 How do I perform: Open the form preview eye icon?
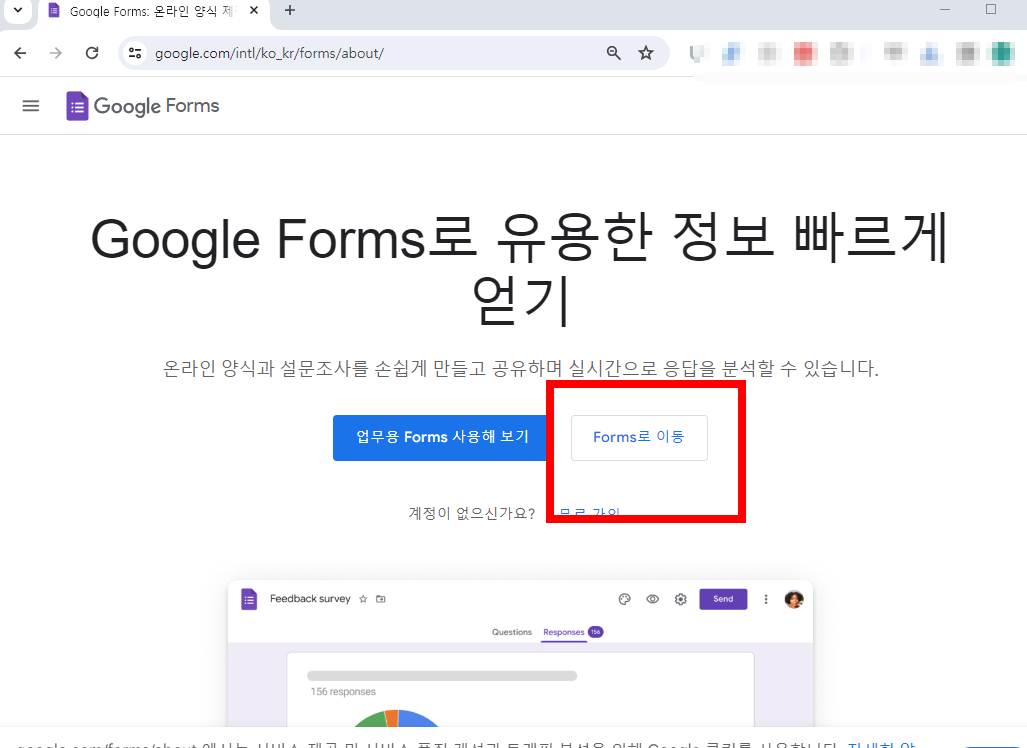pyautogui.click(x=652, y=598)
